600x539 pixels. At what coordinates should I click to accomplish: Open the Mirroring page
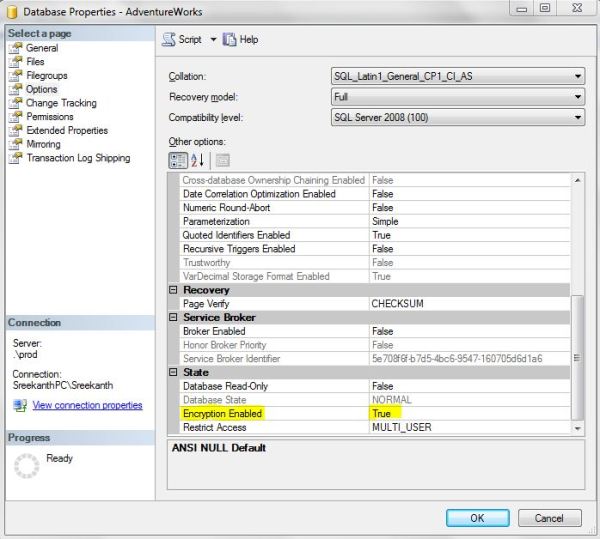click(x=43, y=144)
